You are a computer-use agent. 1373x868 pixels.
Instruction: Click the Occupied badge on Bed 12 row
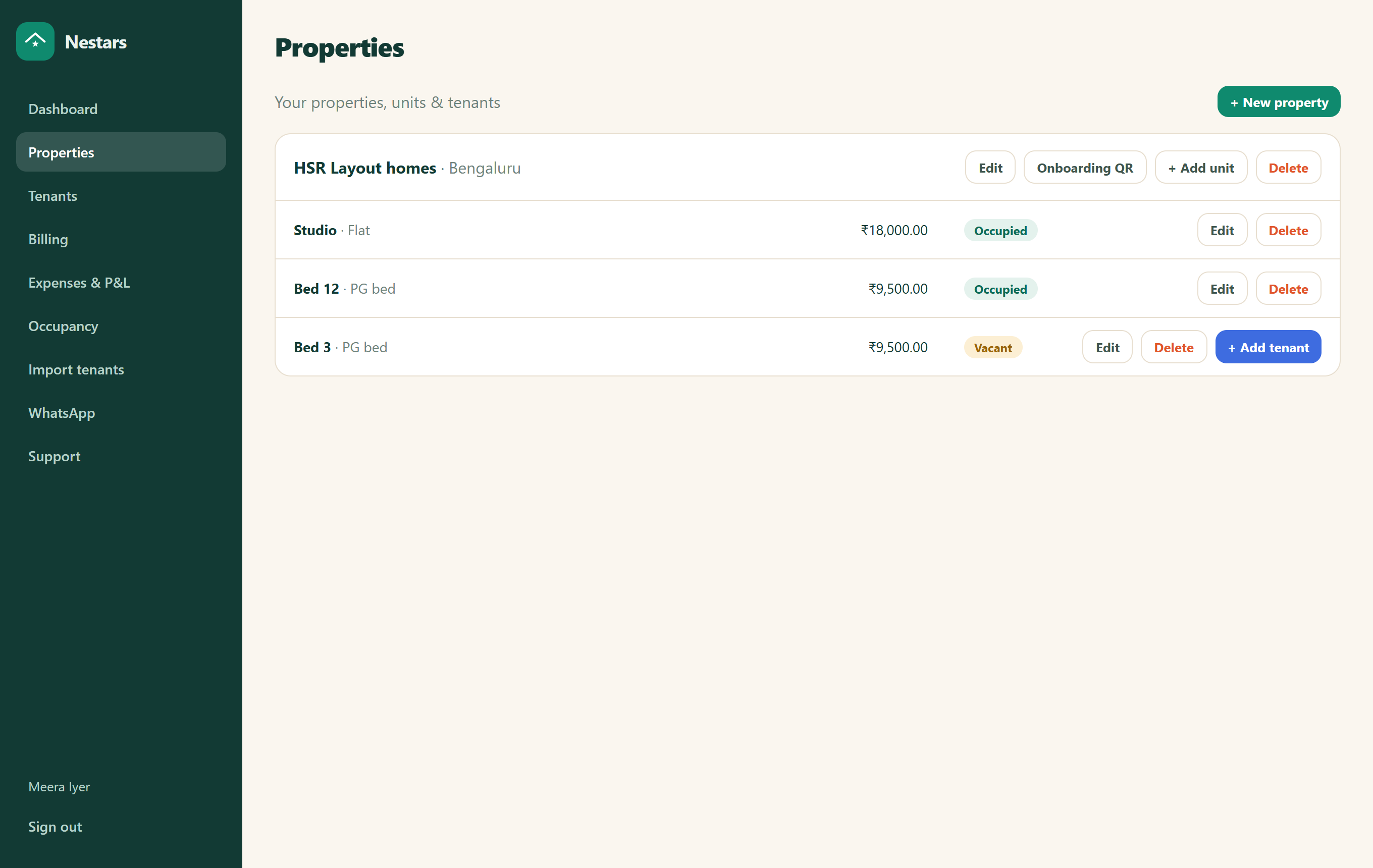(1000, 289)
